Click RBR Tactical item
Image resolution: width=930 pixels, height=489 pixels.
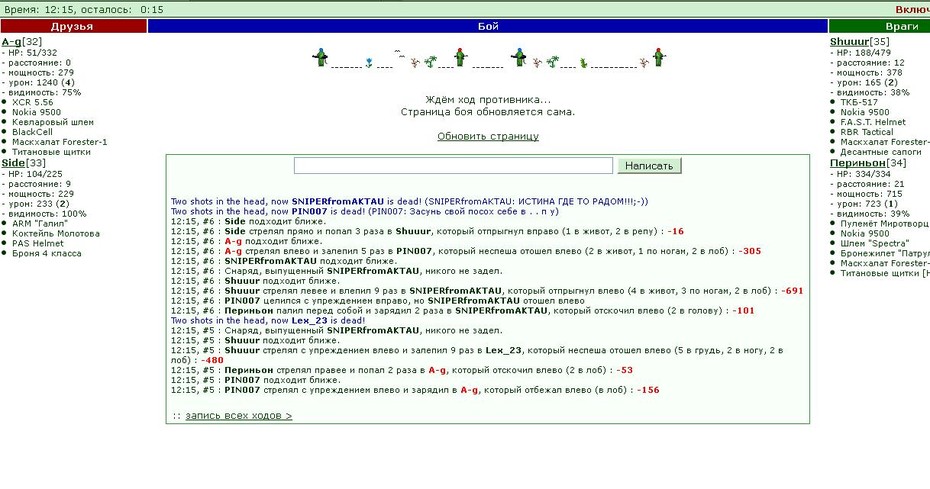pyautogui.click(x=867, y=132)
